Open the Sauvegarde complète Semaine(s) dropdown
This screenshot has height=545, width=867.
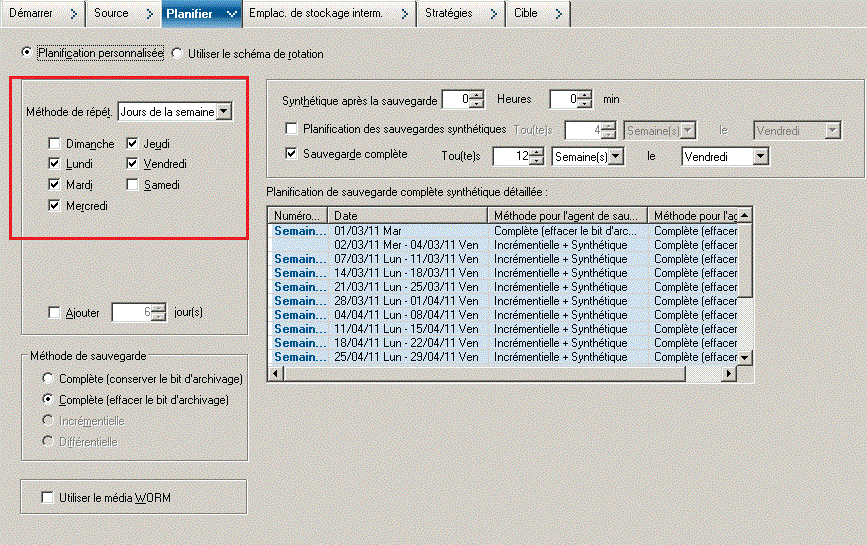(x=616, y=157)
